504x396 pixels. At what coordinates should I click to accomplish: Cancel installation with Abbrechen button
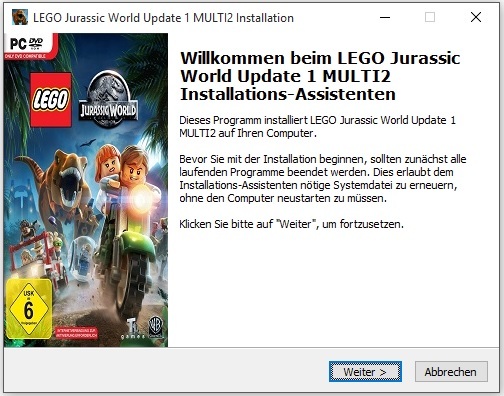pyautogui.click(x=451, y=371)
